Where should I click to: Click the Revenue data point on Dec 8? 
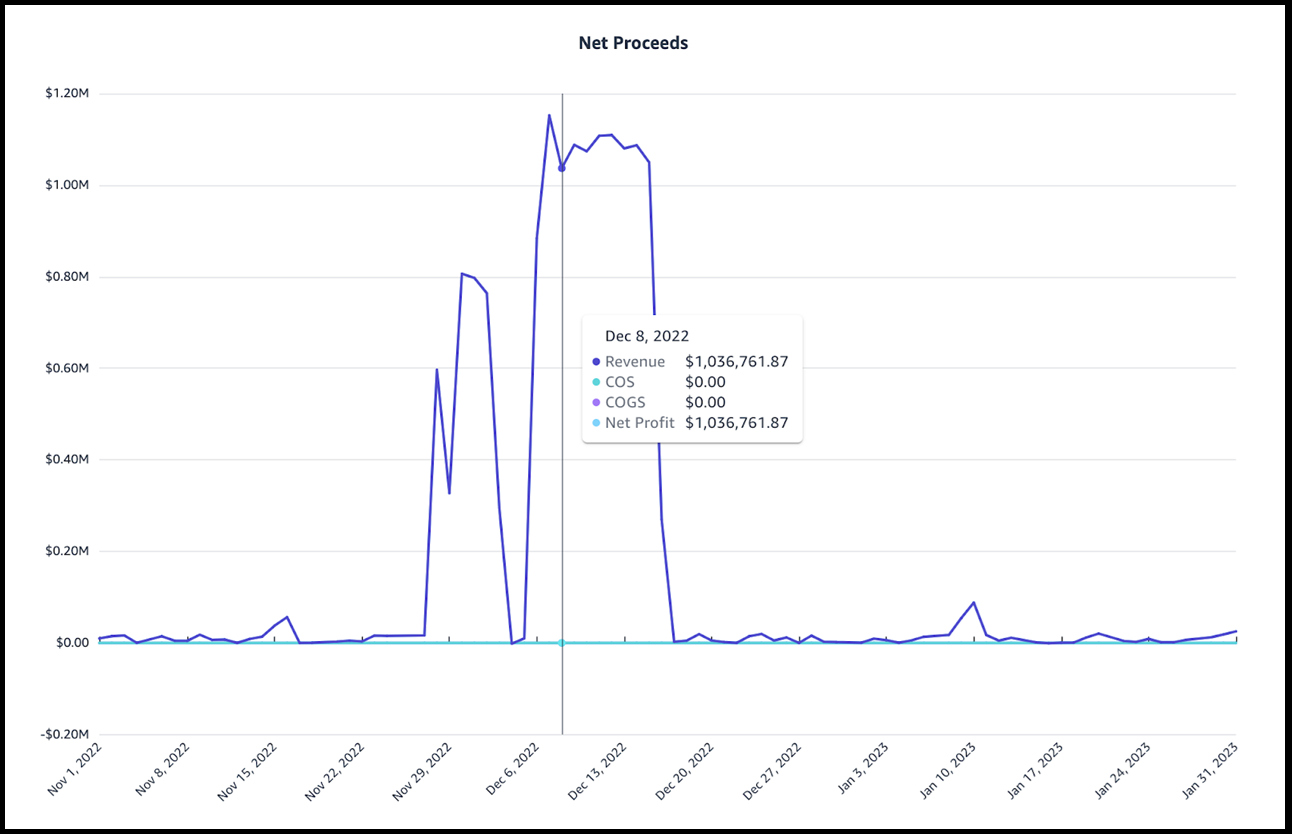pyautogui.click(x=562, y=168)
